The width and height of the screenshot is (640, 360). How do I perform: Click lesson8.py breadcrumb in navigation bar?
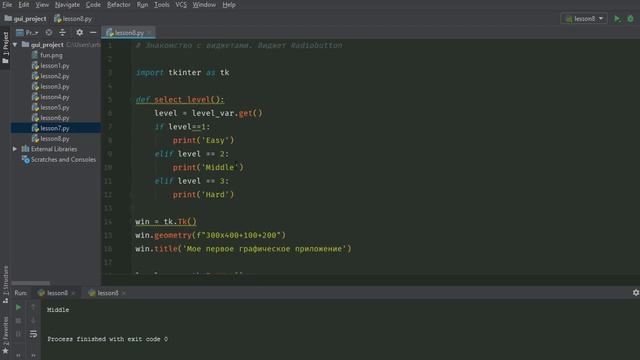pyautogui.click(x=73, y=19)
